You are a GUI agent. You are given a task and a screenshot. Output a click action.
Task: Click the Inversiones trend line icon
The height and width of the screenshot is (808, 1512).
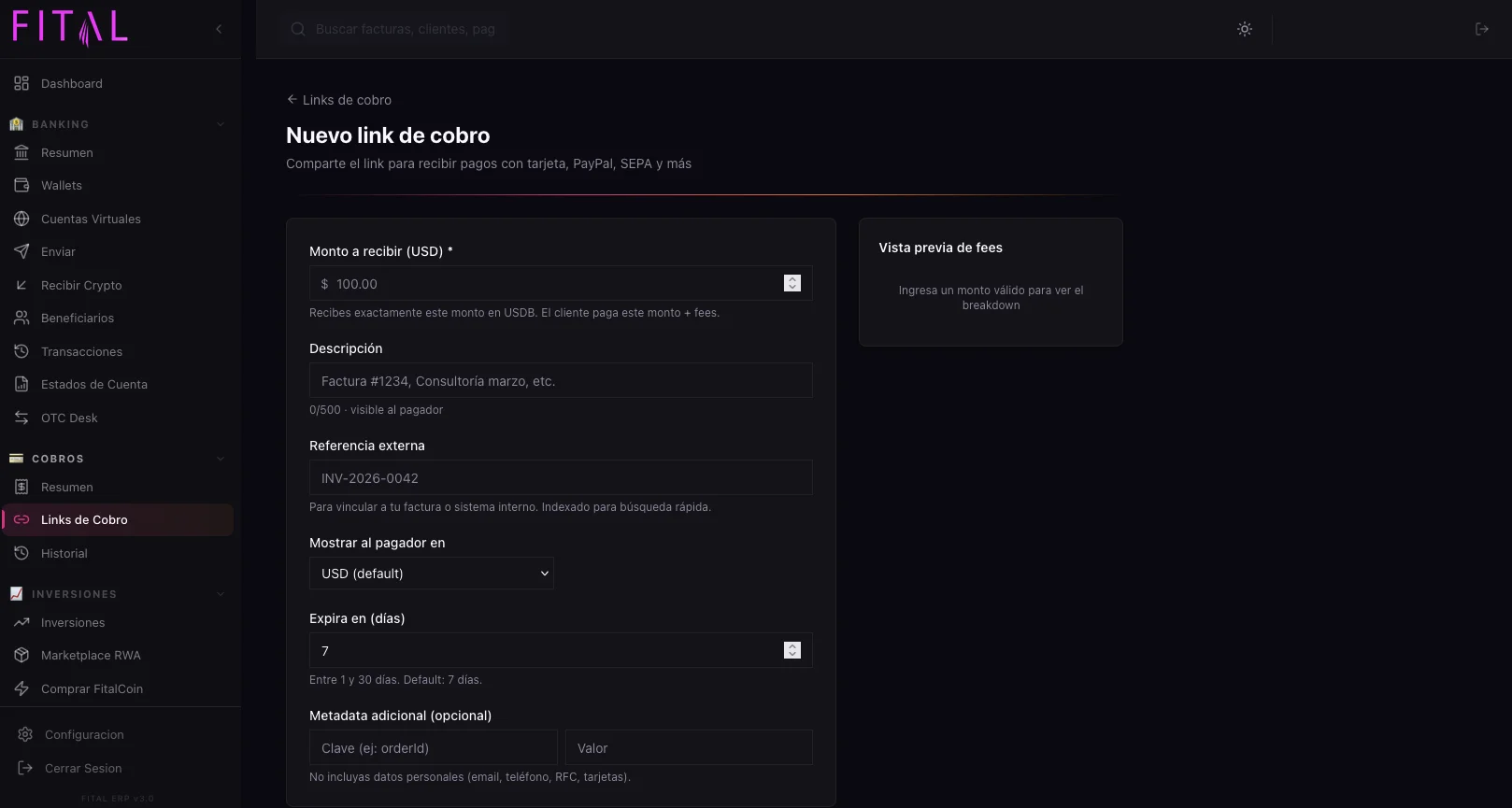(21, 622)
